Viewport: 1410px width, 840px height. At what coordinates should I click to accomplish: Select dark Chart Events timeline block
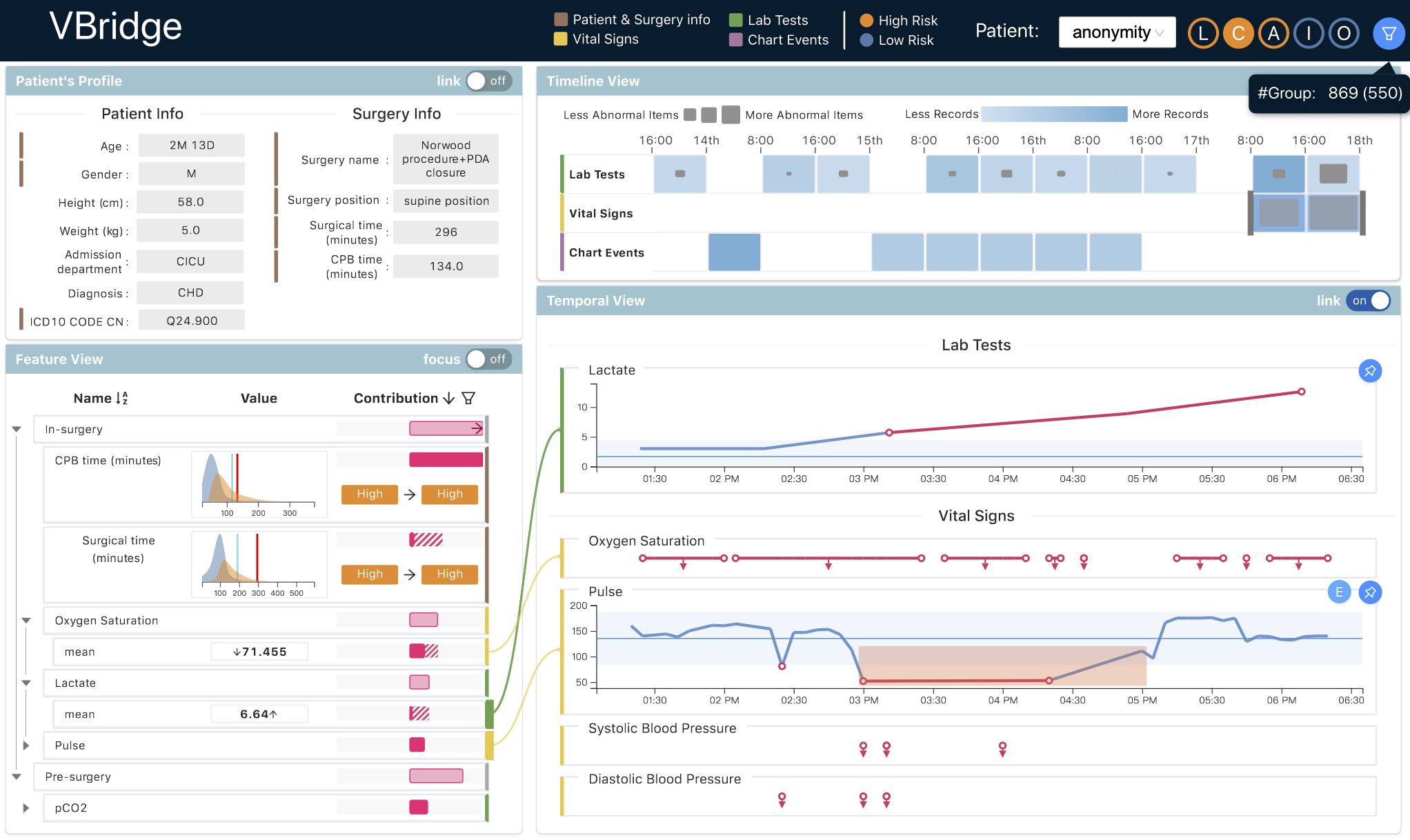point(734,252)
